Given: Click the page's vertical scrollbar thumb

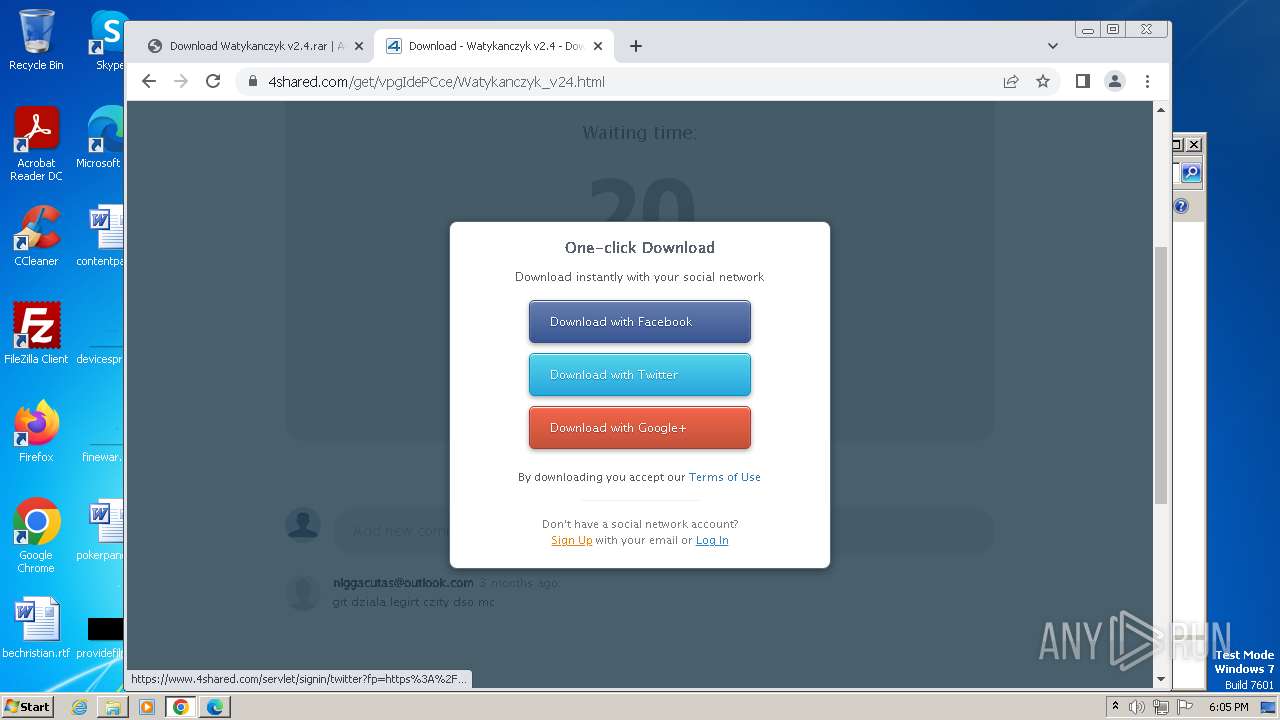Looking at the screenshot, I should (x=1161, y=375).
